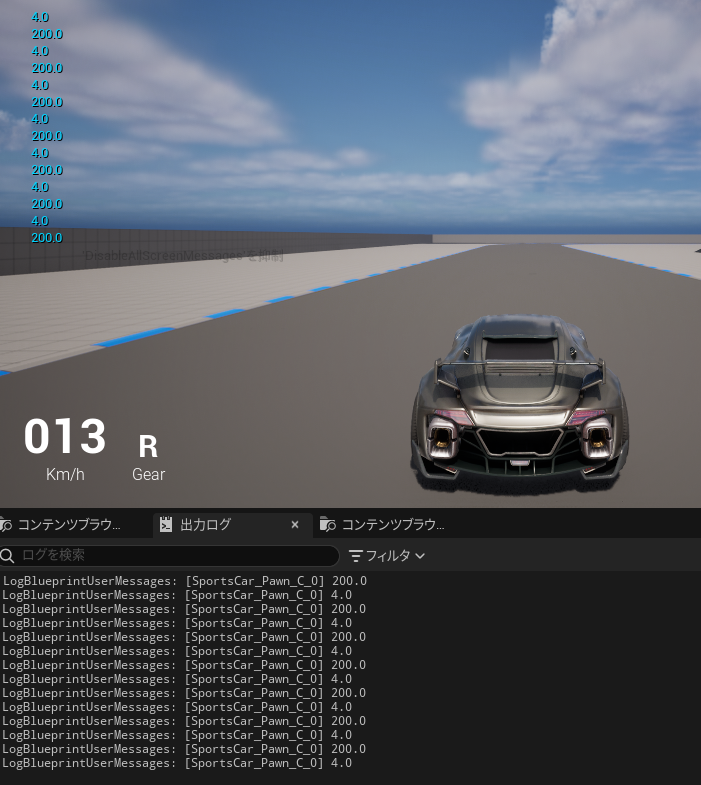Click the first log line showing 200.0

pyautogui.click(x=184, y=581)
